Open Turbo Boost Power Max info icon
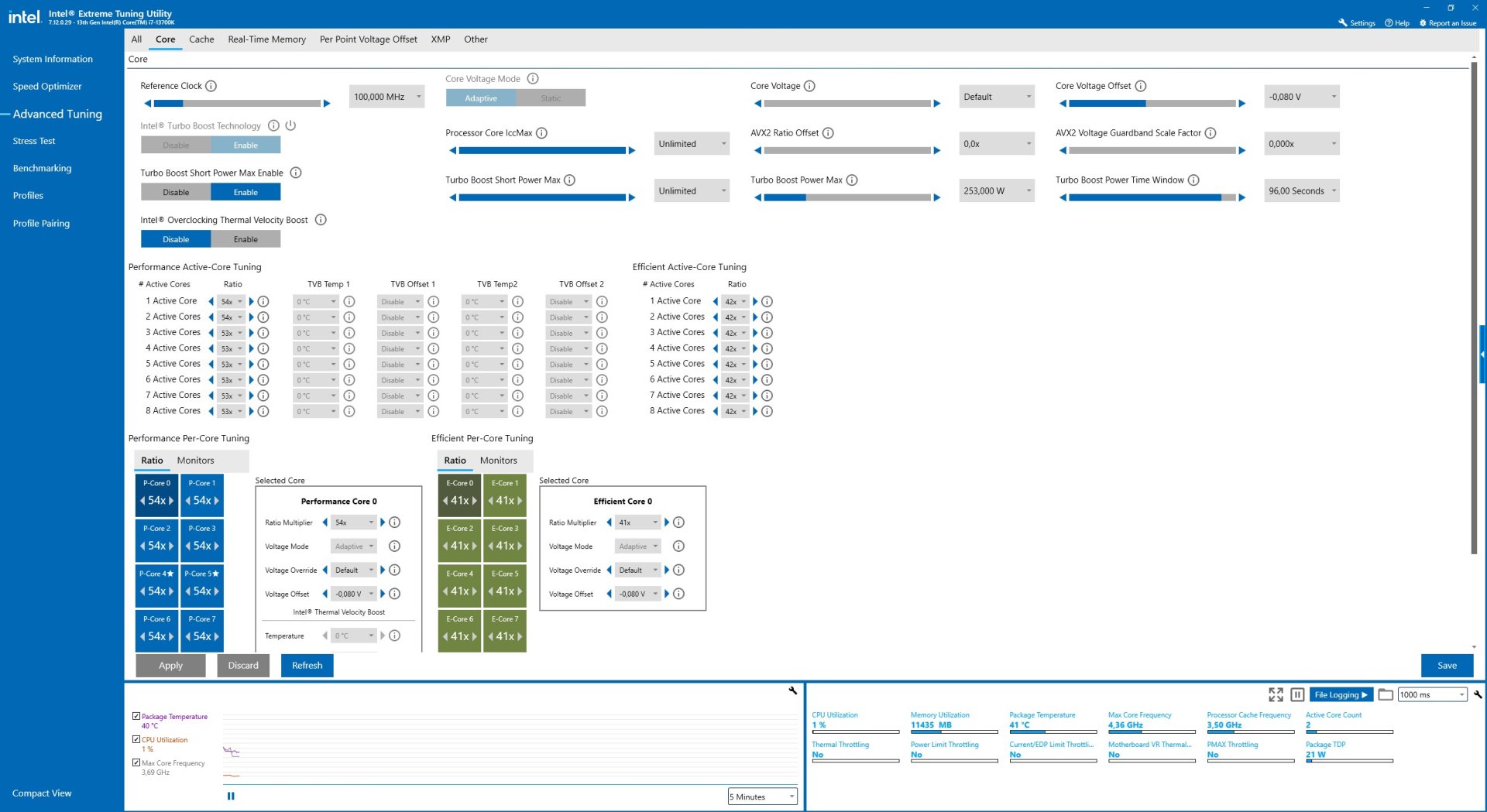The width and height of the screenshot is (1487, 812). [852, 180]
